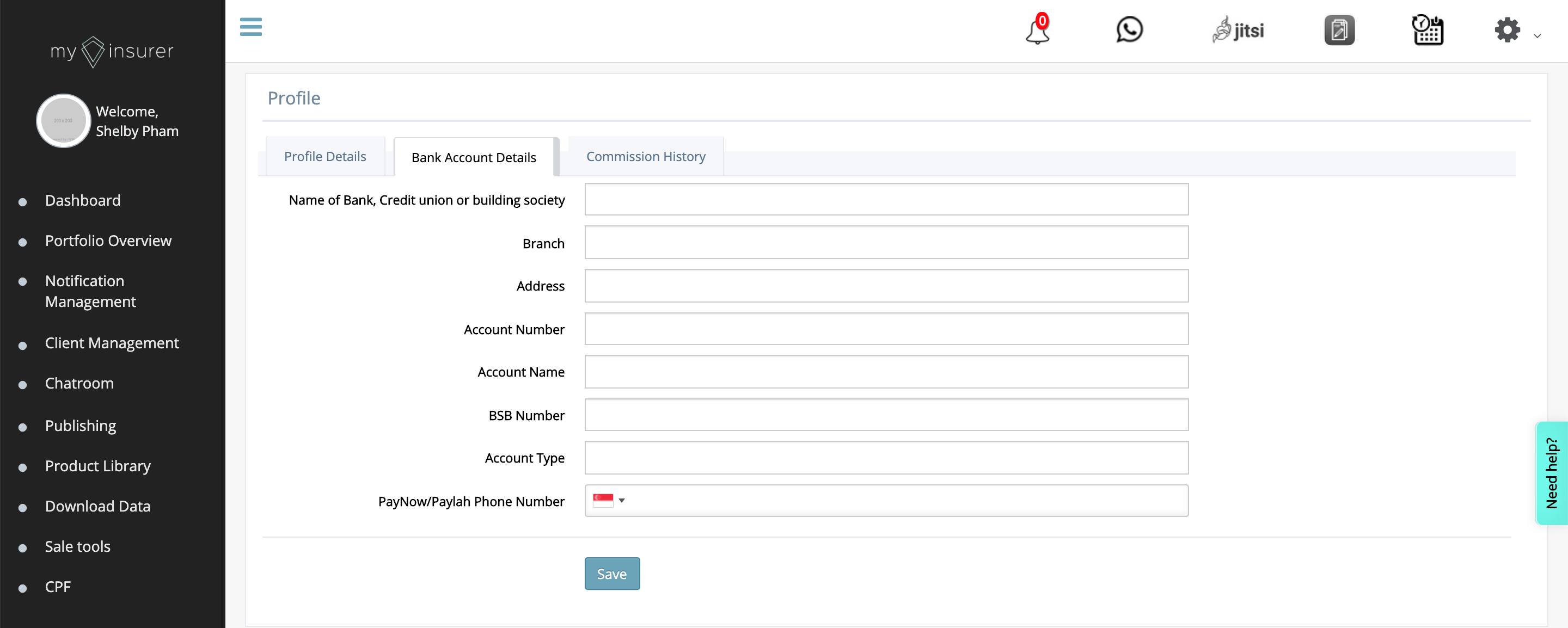Launch Jitsi video meeting
This screenshot has width=1568, height=628.
coord(1238,30)
